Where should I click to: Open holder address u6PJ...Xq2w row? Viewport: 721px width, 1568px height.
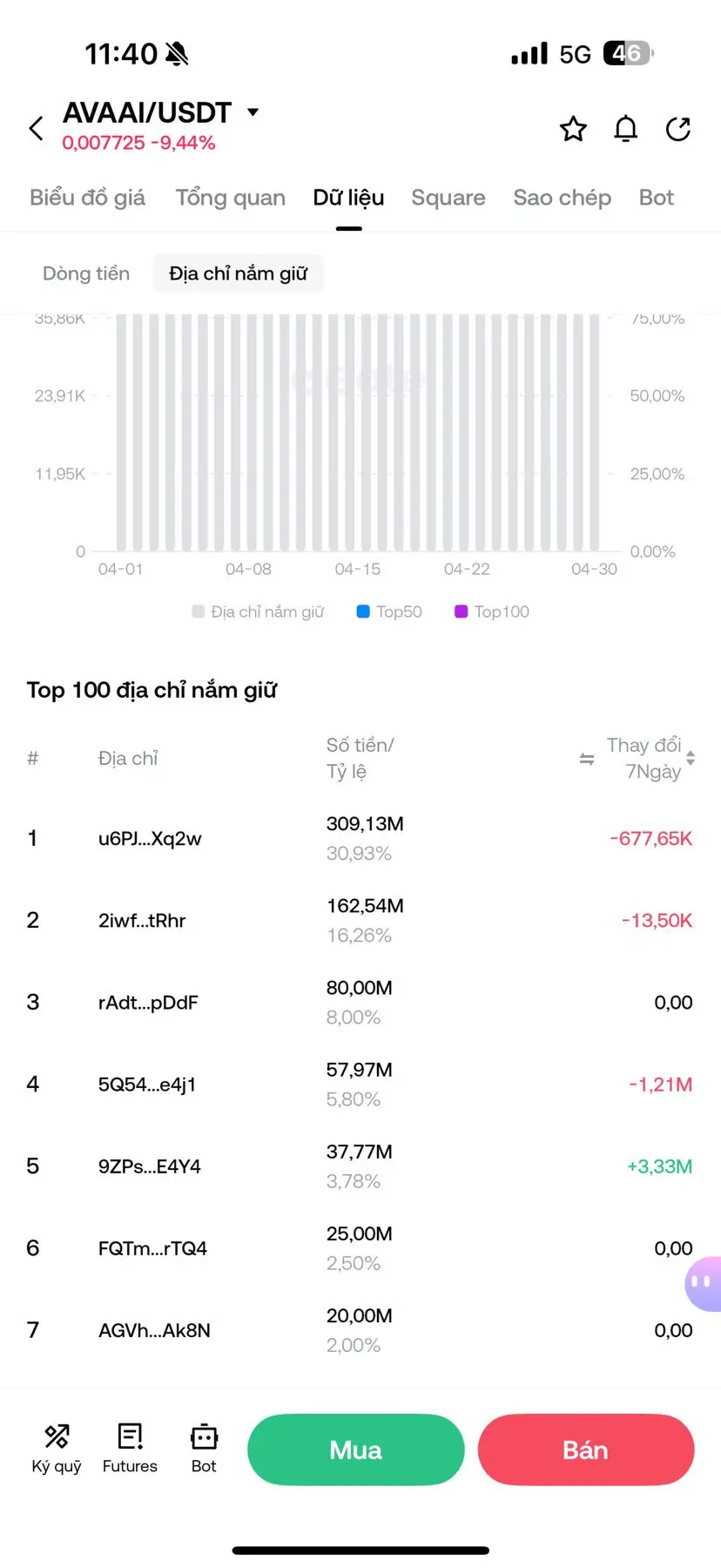(150, 839)
